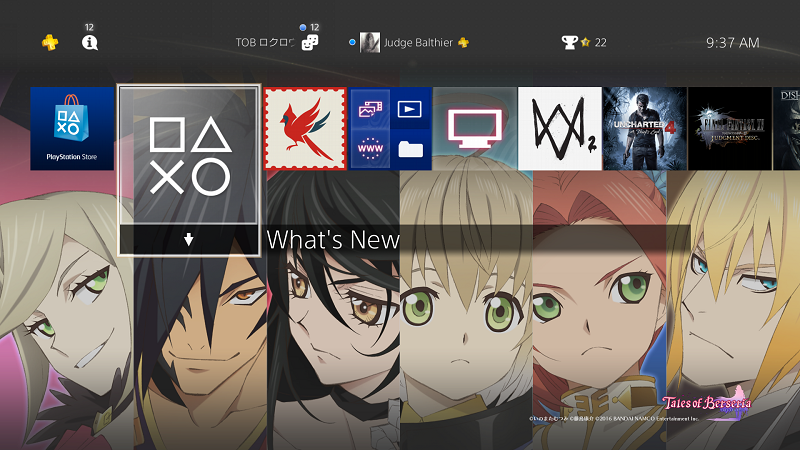Click the 9:37 AM clock

tap(733, 42)
